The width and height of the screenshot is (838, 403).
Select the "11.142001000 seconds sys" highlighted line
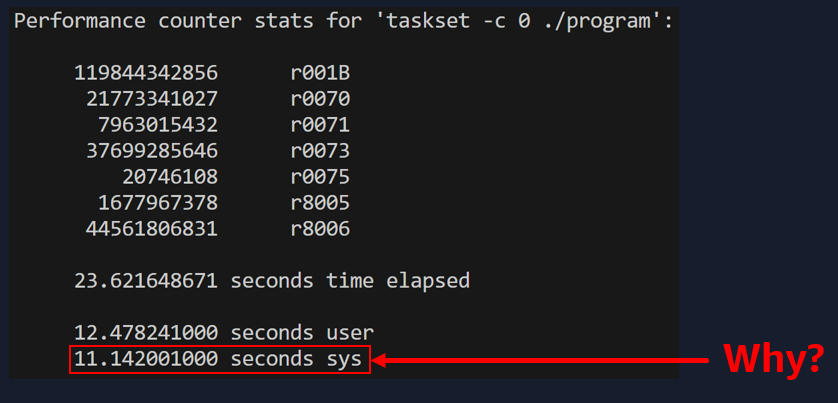pyautogui.click(x=220, y=360)
